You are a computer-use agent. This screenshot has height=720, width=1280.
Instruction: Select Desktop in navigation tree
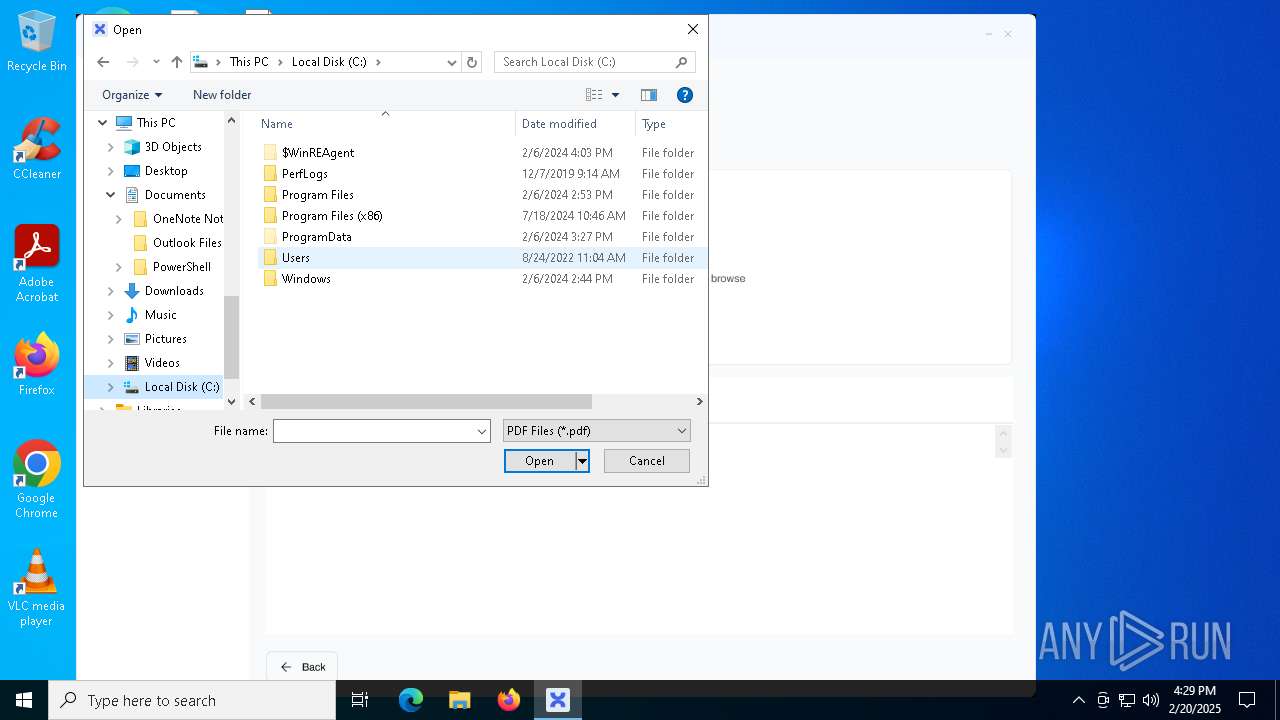pyautogui.click(x=155, y=171)
